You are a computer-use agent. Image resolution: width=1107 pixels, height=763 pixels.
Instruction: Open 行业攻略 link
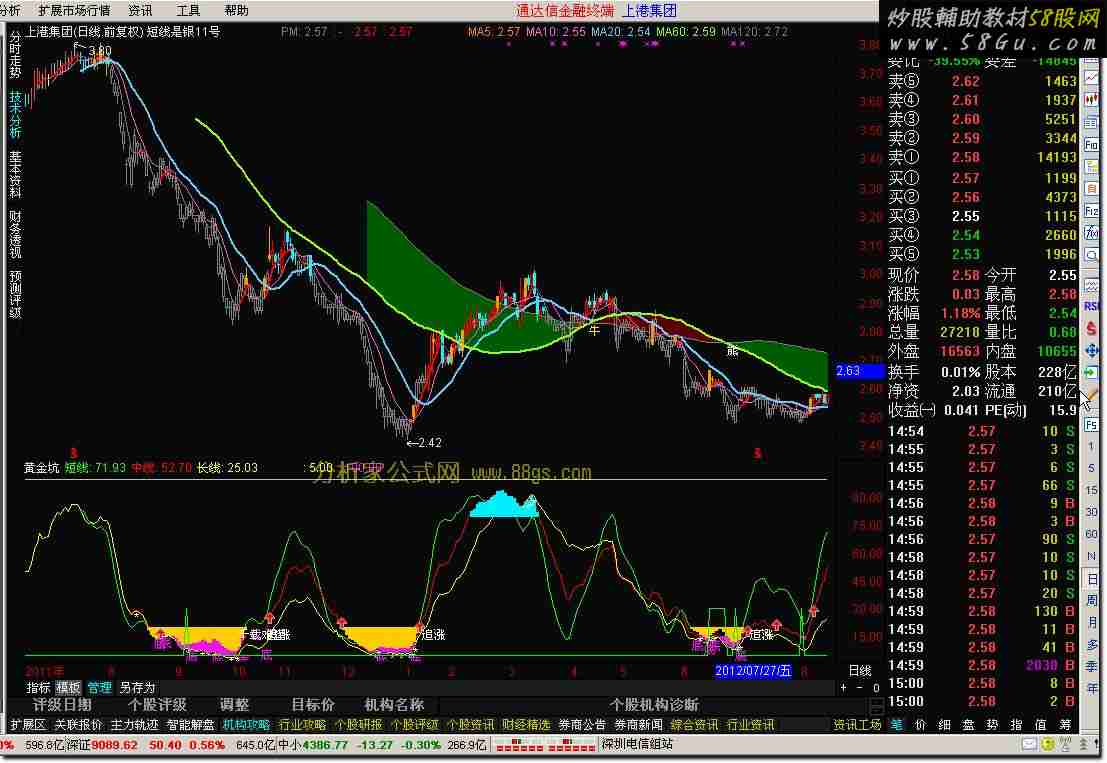tap(302, 725)
